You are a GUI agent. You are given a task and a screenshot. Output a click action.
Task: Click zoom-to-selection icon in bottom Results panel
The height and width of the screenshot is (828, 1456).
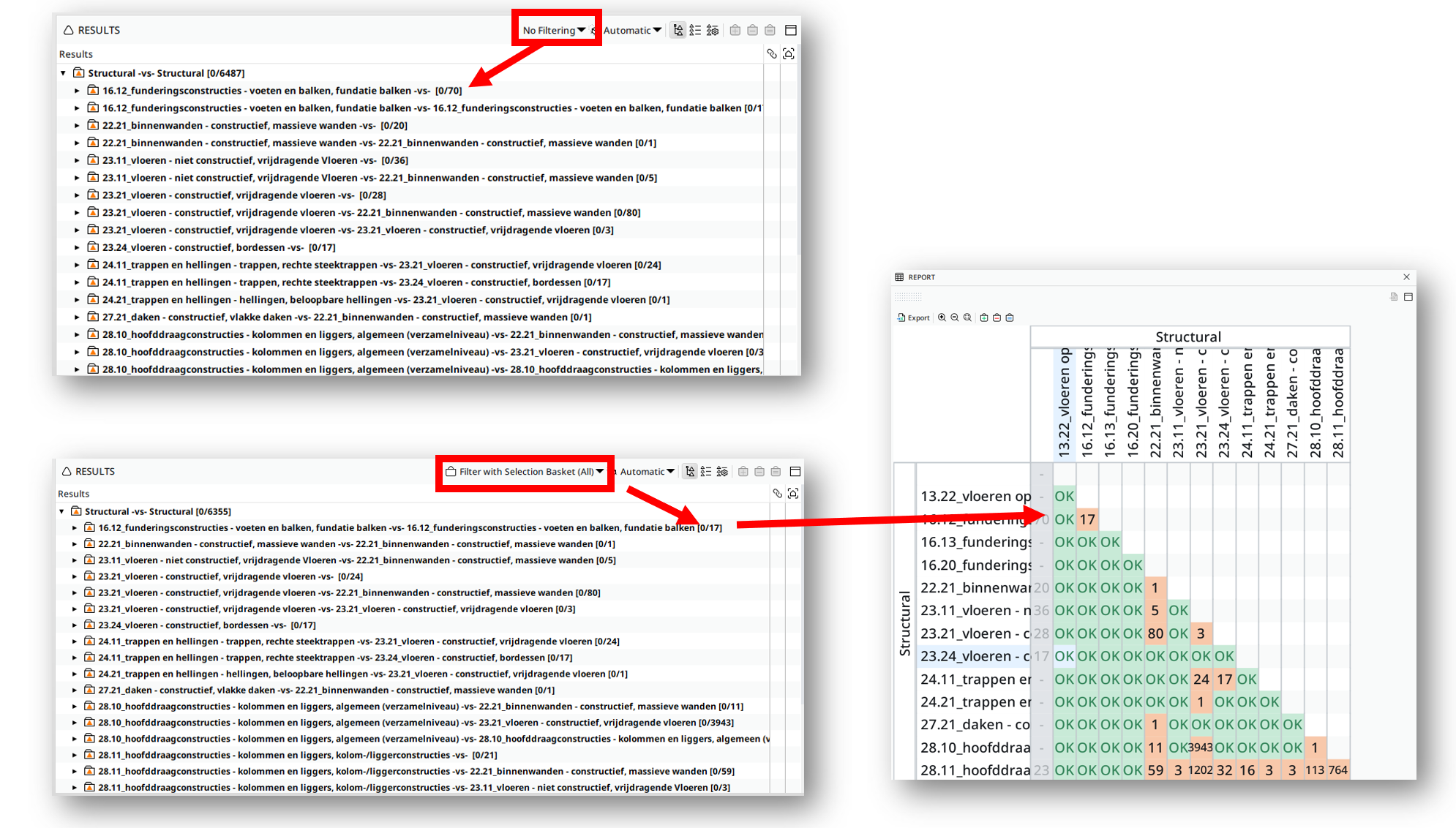pos(793,494)
